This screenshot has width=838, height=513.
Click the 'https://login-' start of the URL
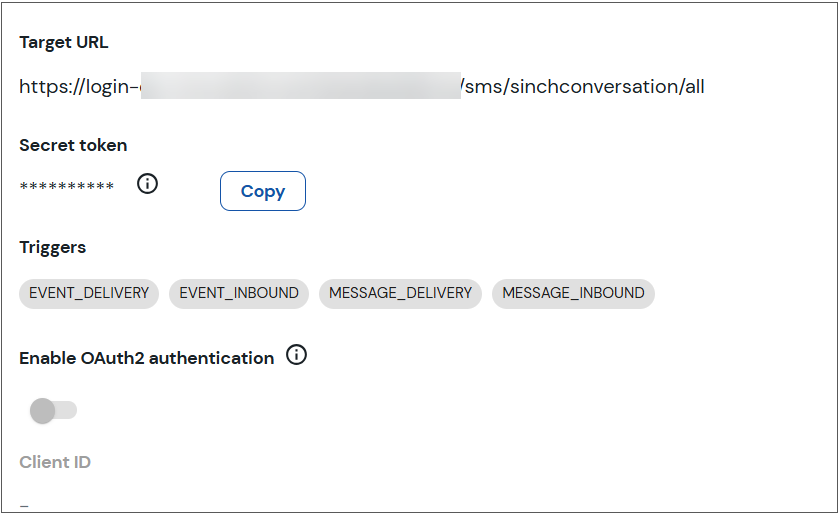click(80, 86)
